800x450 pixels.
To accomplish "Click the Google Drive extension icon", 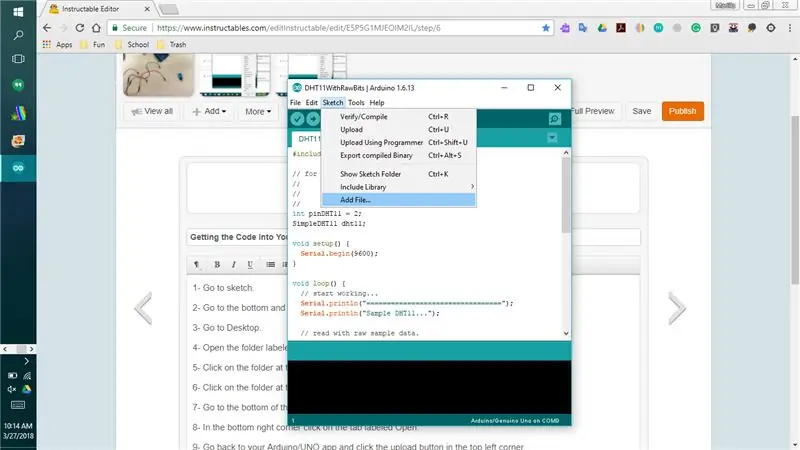I will coord(602,28).
